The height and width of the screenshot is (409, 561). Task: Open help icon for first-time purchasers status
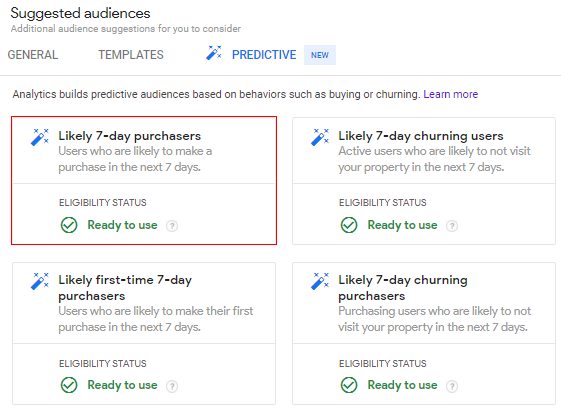[172, 386]
